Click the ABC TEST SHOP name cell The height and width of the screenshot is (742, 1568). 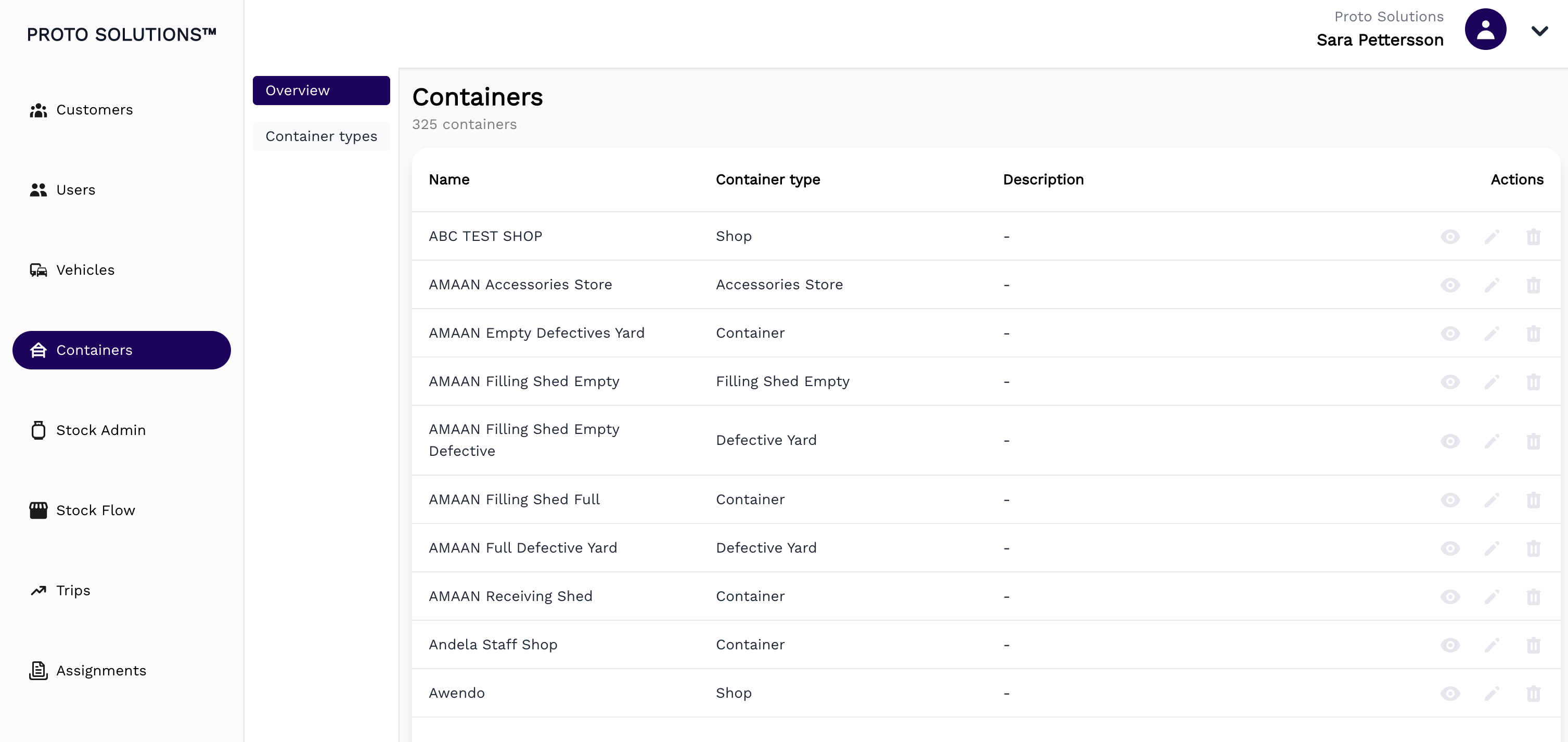(x=485, y=236)
